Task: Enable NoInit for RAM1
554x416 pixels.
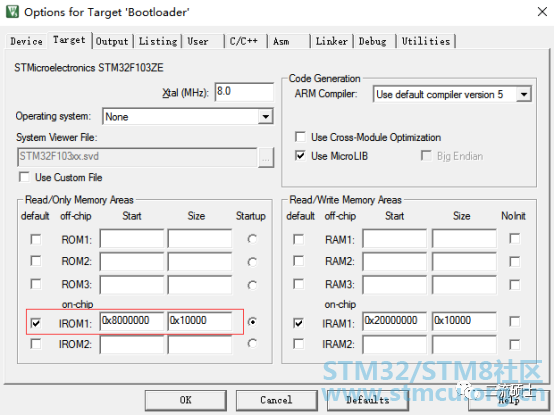Action: tap(515, 239)
